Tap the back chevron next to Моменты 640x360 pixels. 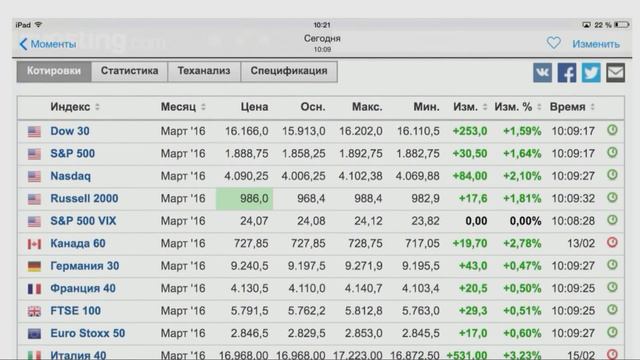23,44
